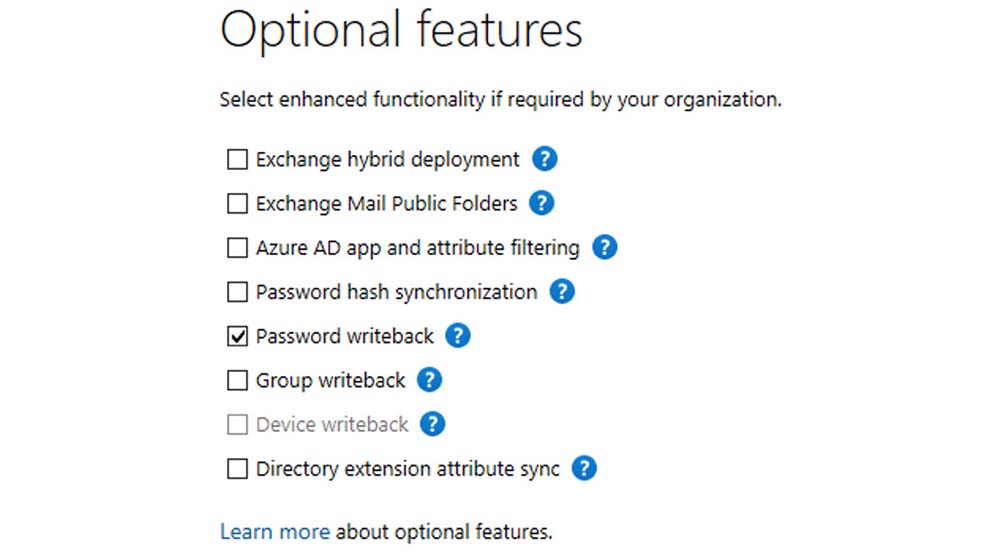The width and height of the screenshot is (1000, 552).
Task: Tick the Exchange Mail Public Folders checkbox
Action: click(x=237, y=204)
